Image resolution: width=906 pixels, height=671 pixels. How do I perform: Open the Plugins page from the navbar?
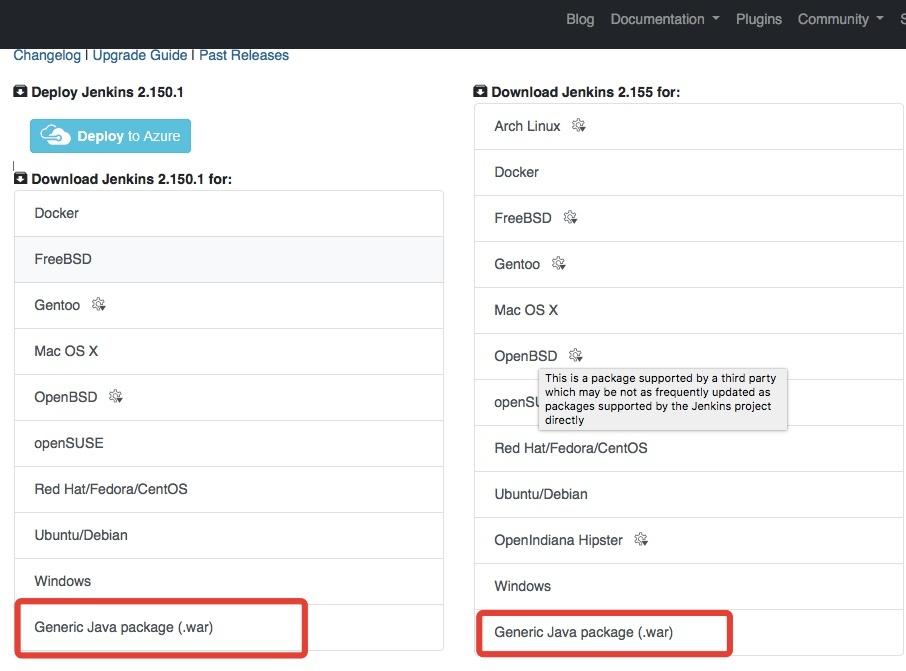coord(759,19)
